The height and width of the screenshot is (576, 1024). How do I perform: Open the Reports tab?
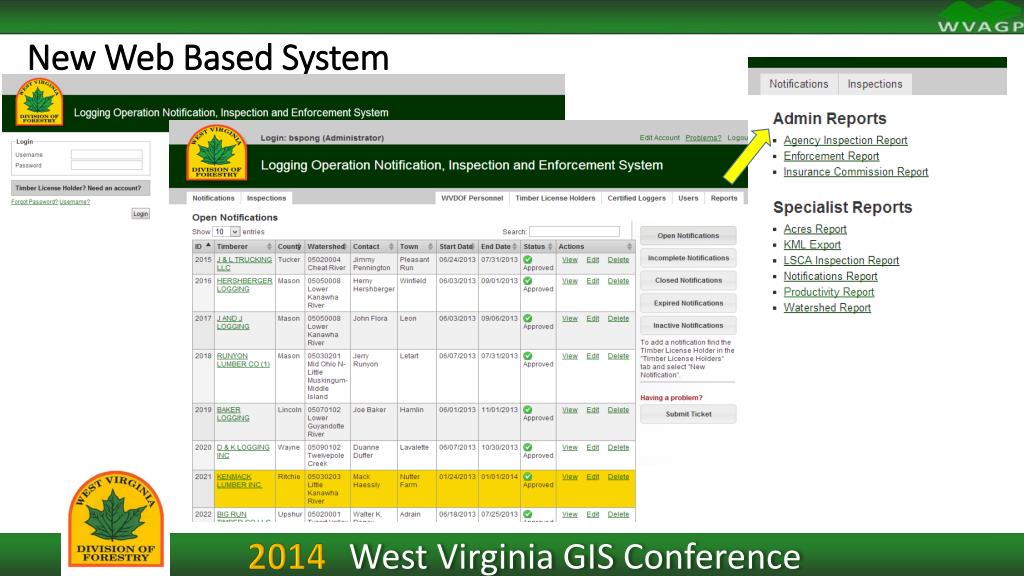724,198
